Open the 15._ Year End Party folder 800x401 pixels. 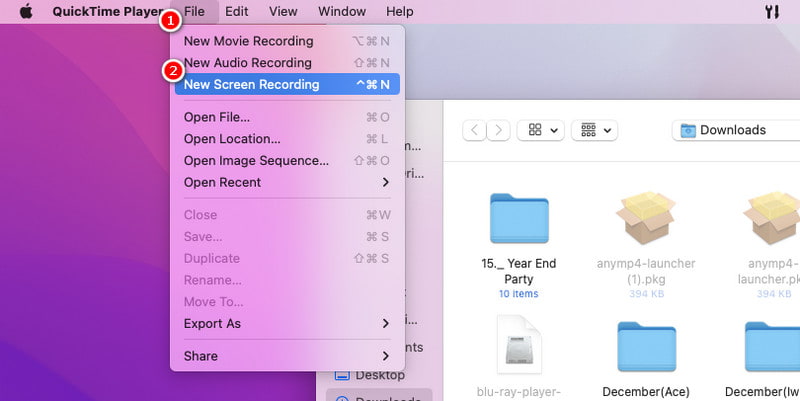[518, 219]
